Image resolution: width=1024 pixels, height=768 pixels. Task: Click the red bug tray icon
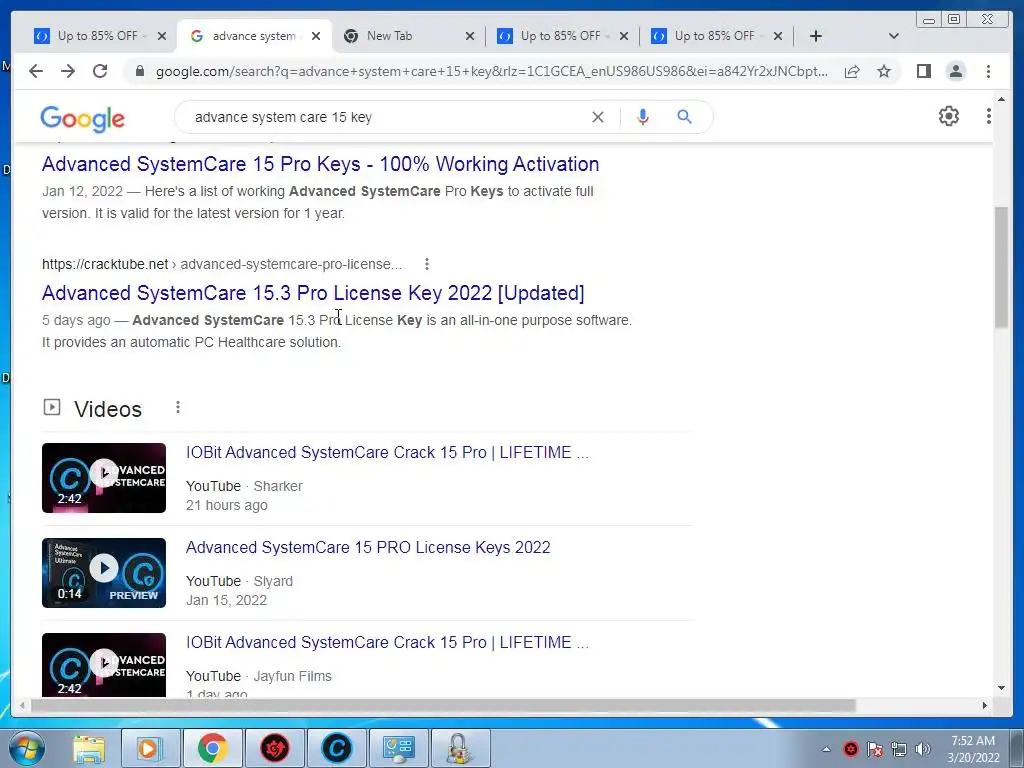[x=850, y=749]
